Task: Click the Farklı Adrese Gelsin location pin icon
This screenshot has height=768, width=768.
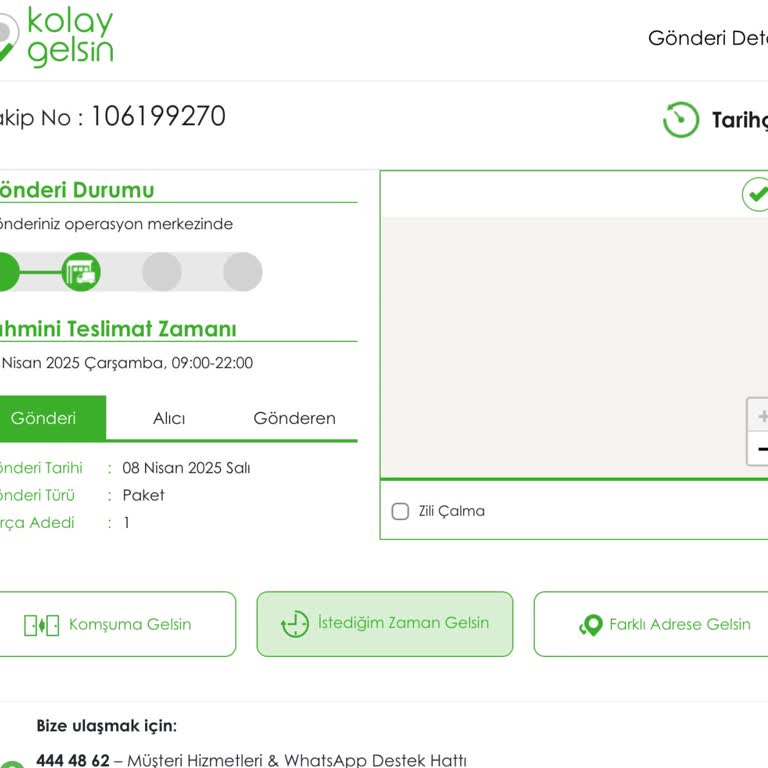Action: 591,625
